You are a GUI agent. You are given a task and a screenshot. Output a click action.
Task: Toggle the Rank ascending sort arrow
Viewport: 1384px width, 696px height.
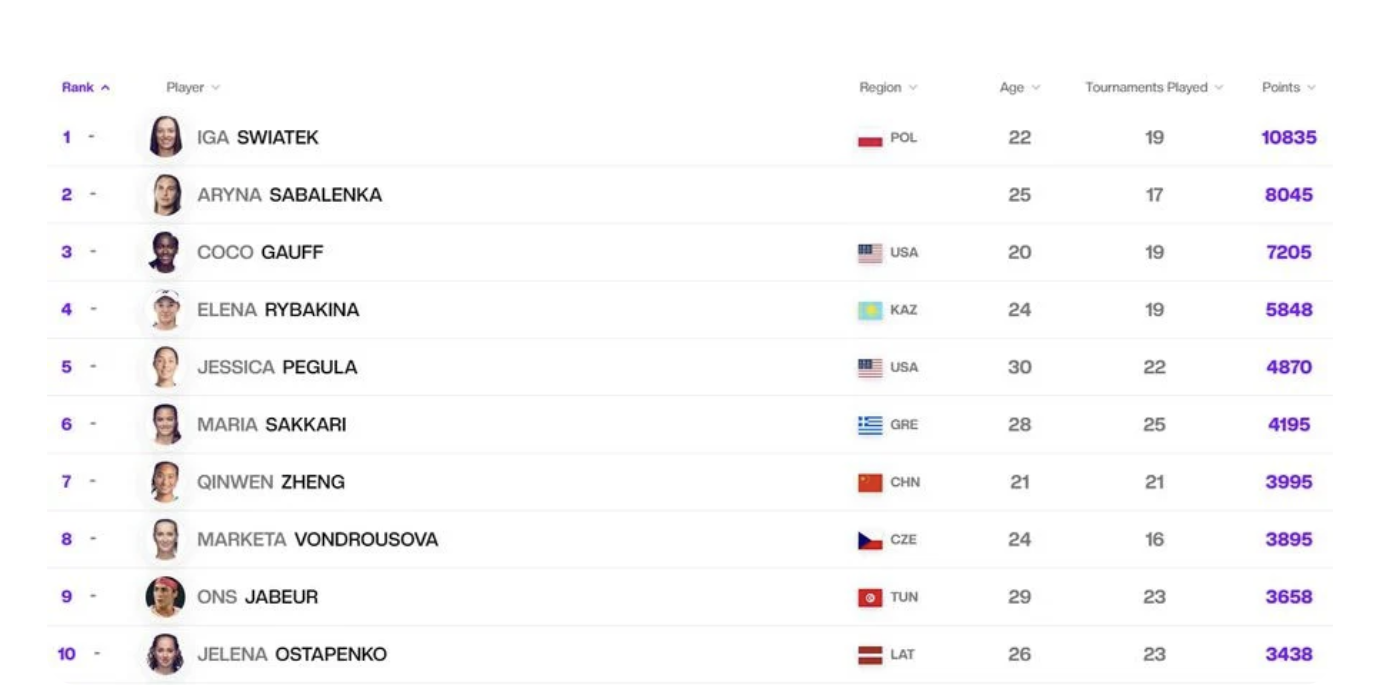click(x=105, y=86)
